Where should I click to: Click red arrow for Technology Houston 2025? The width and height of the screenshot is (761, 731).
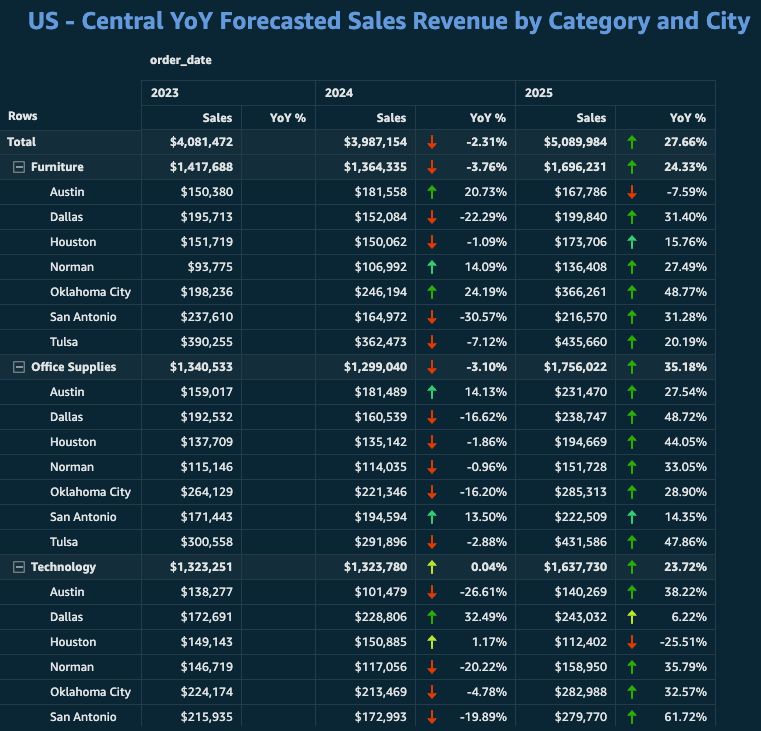(632, 642)
